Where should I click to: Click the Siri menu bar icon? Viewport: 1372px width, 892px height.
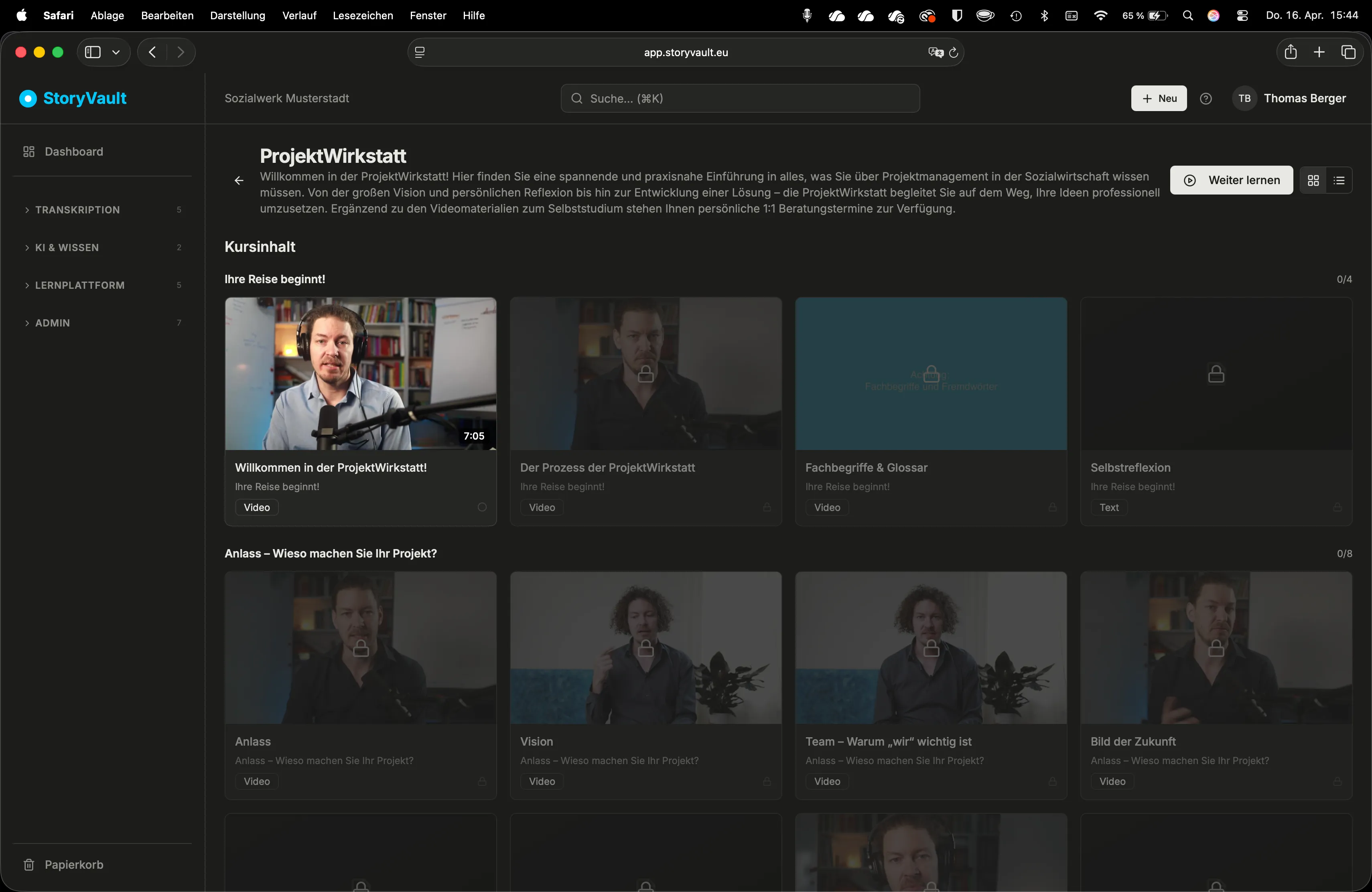click(1214, 16)
